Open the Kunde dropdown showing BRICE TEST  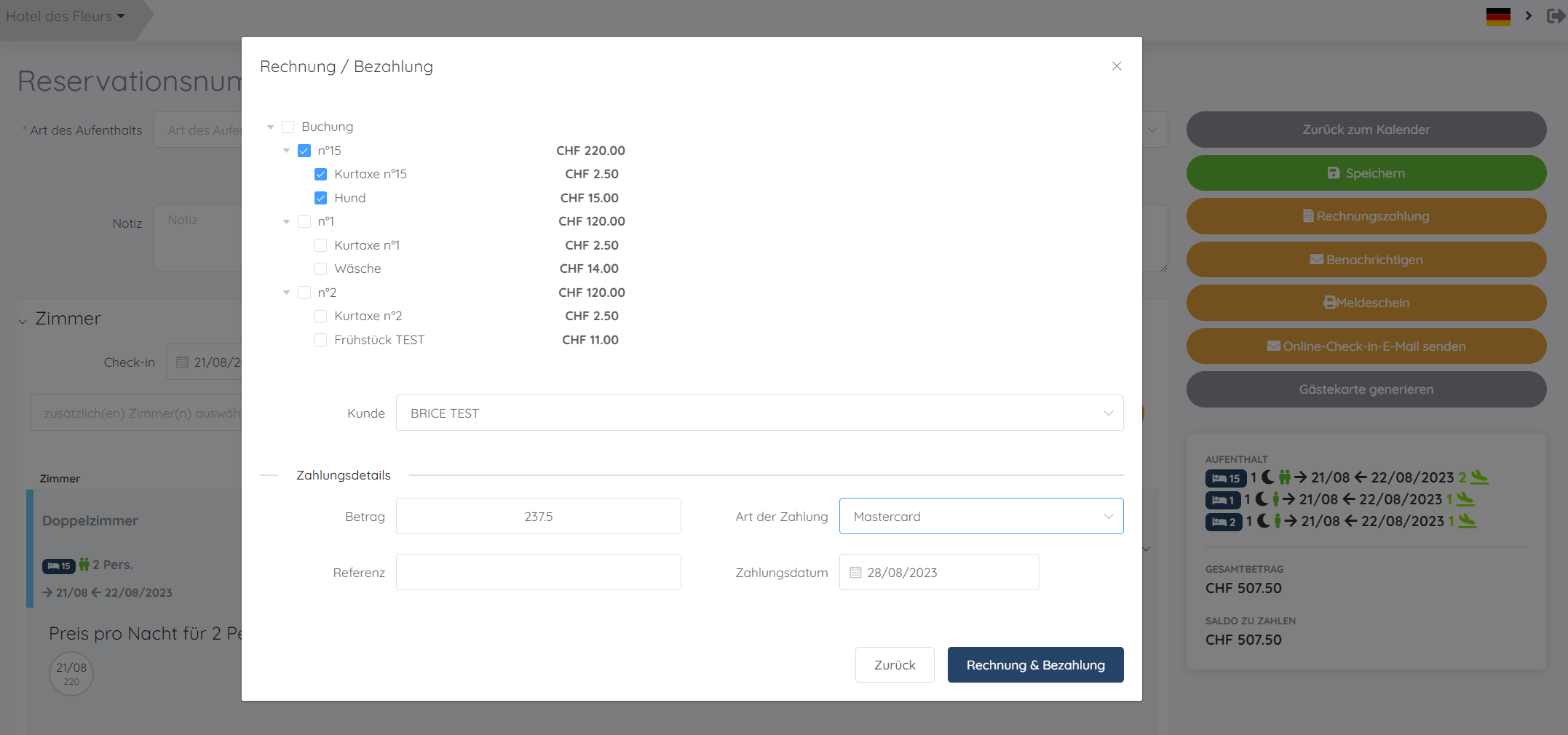tap(759, 413)
